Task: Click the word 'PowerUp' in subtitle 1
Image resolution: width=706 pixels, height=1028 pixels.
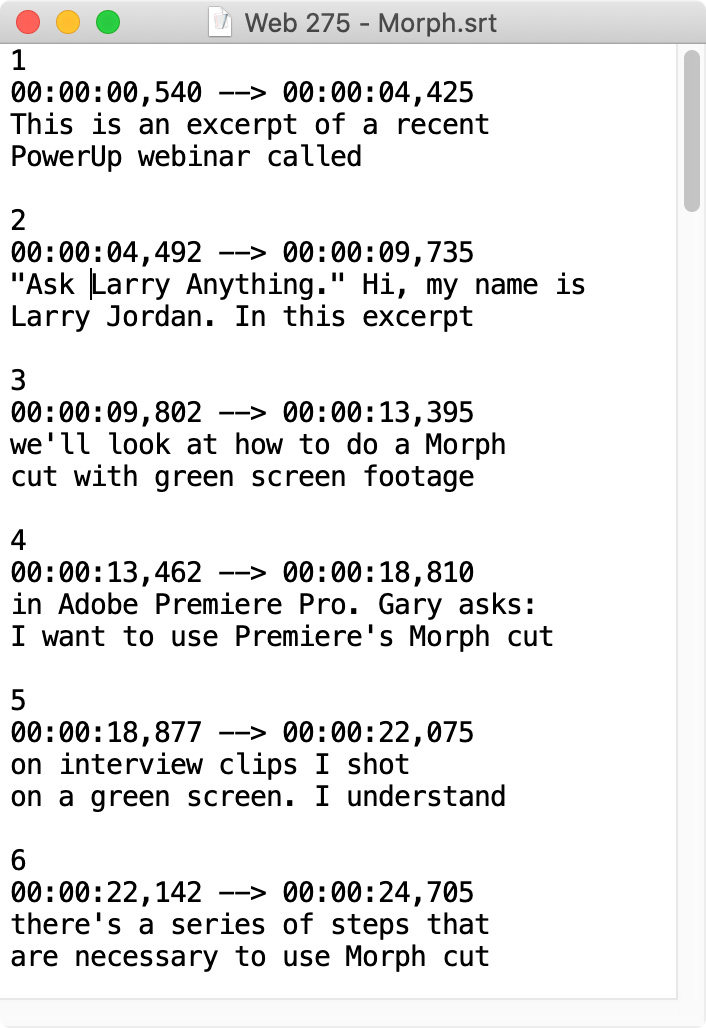Action: (66, 157)
